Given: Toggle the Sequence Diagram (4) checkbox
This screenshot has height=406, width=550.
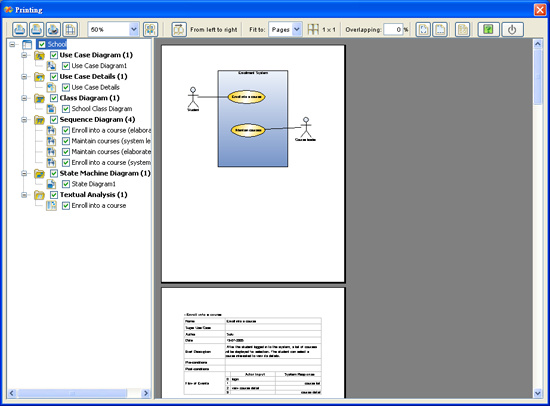Looking at the screenshot, I should point(54,120).
